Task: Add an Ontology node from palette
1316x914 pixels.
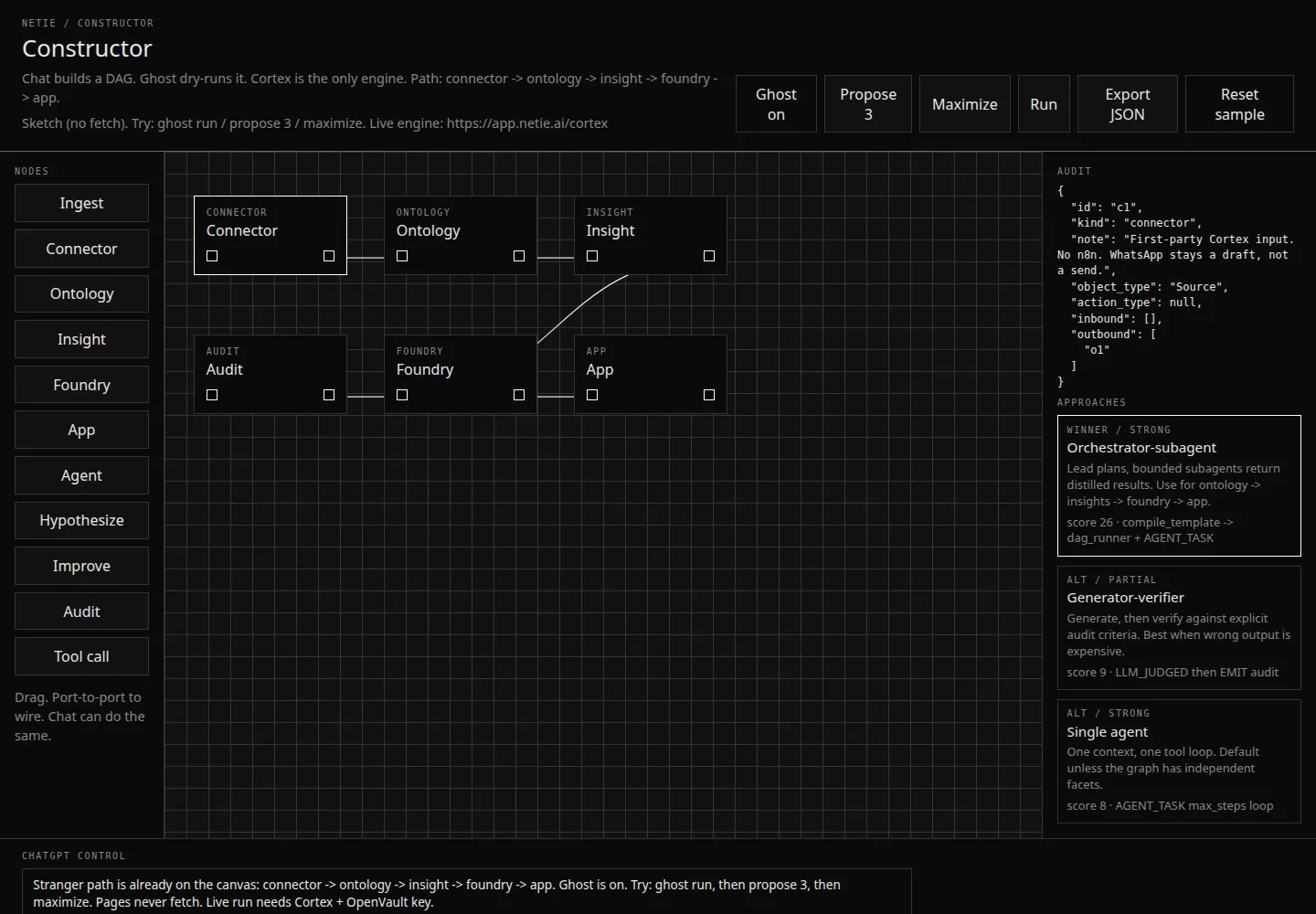Action: 81,293
